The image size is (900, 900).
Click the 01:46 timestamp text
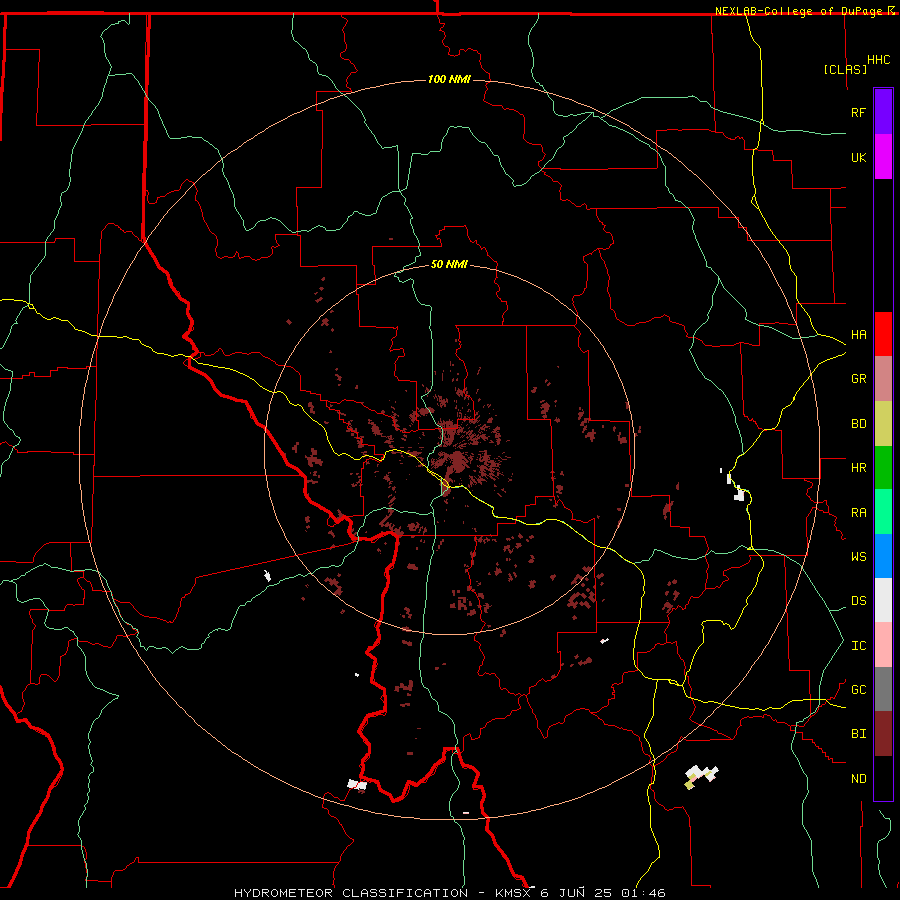pyautogui.click(x=643, y=893)
